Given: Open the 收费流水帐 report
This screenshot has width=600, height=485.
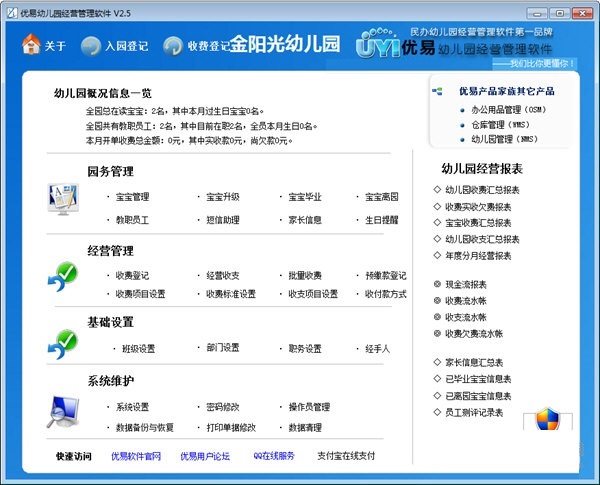Looking at the screenshot, I should click(466, 301).
